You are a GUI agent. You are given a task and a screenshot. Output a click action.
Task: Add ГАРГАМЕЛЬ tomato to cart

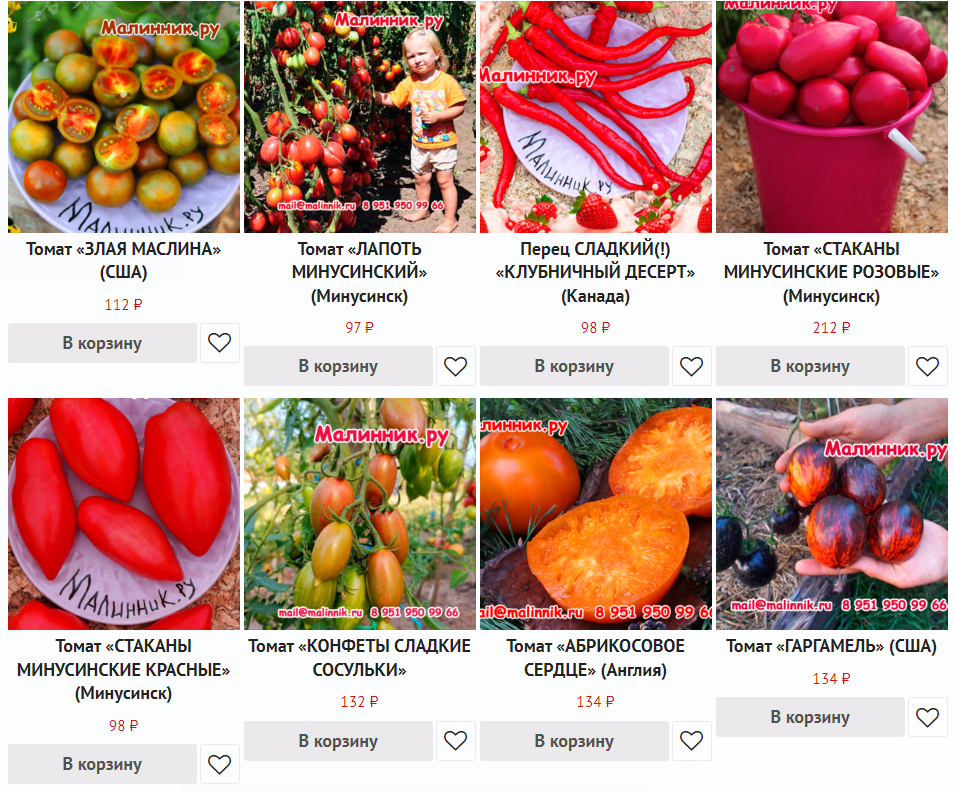click(x=810, y=717)
